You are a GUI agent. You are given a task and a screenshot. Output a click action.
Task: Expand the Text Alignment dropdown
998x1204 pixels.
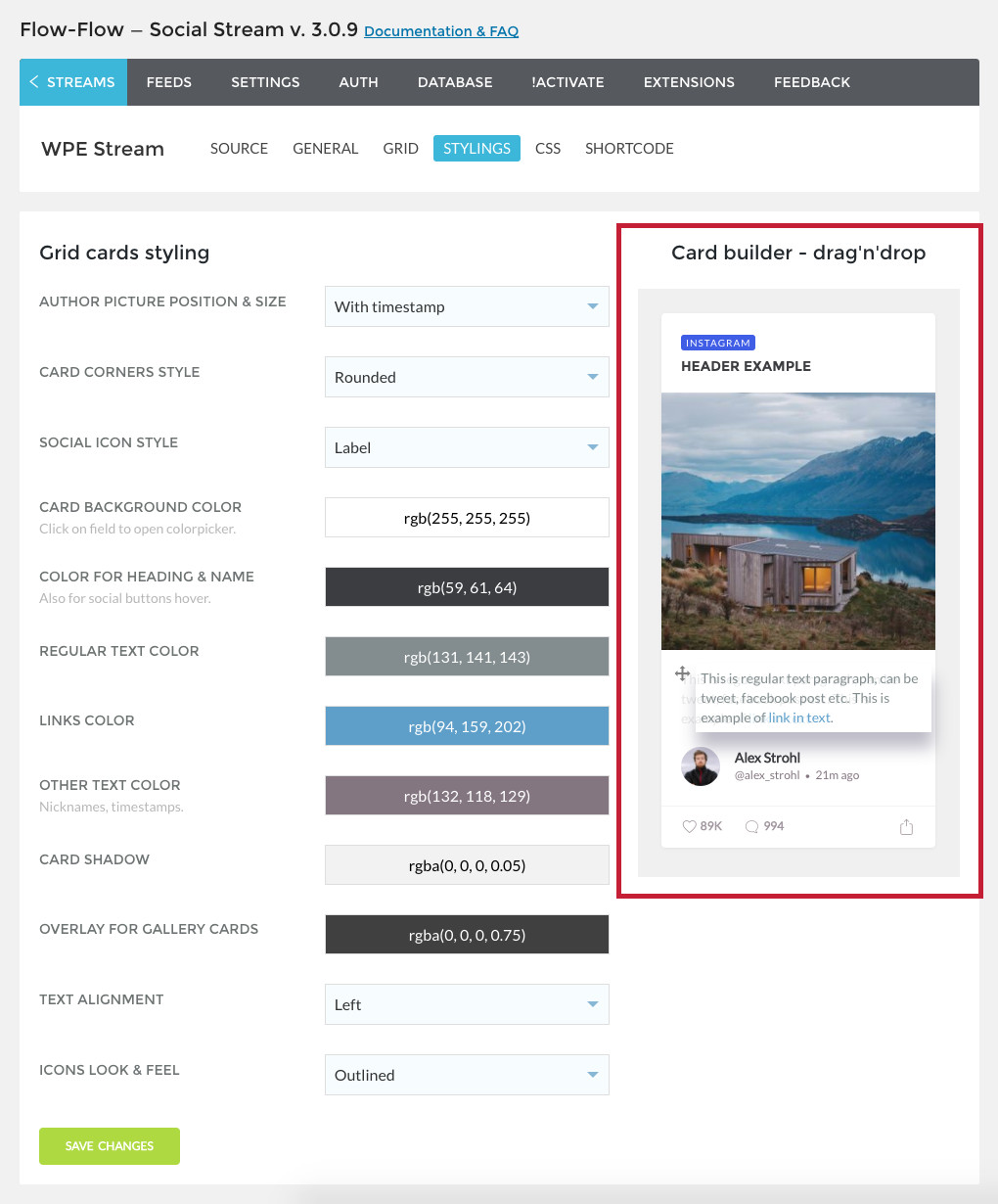coord(467,1004)
